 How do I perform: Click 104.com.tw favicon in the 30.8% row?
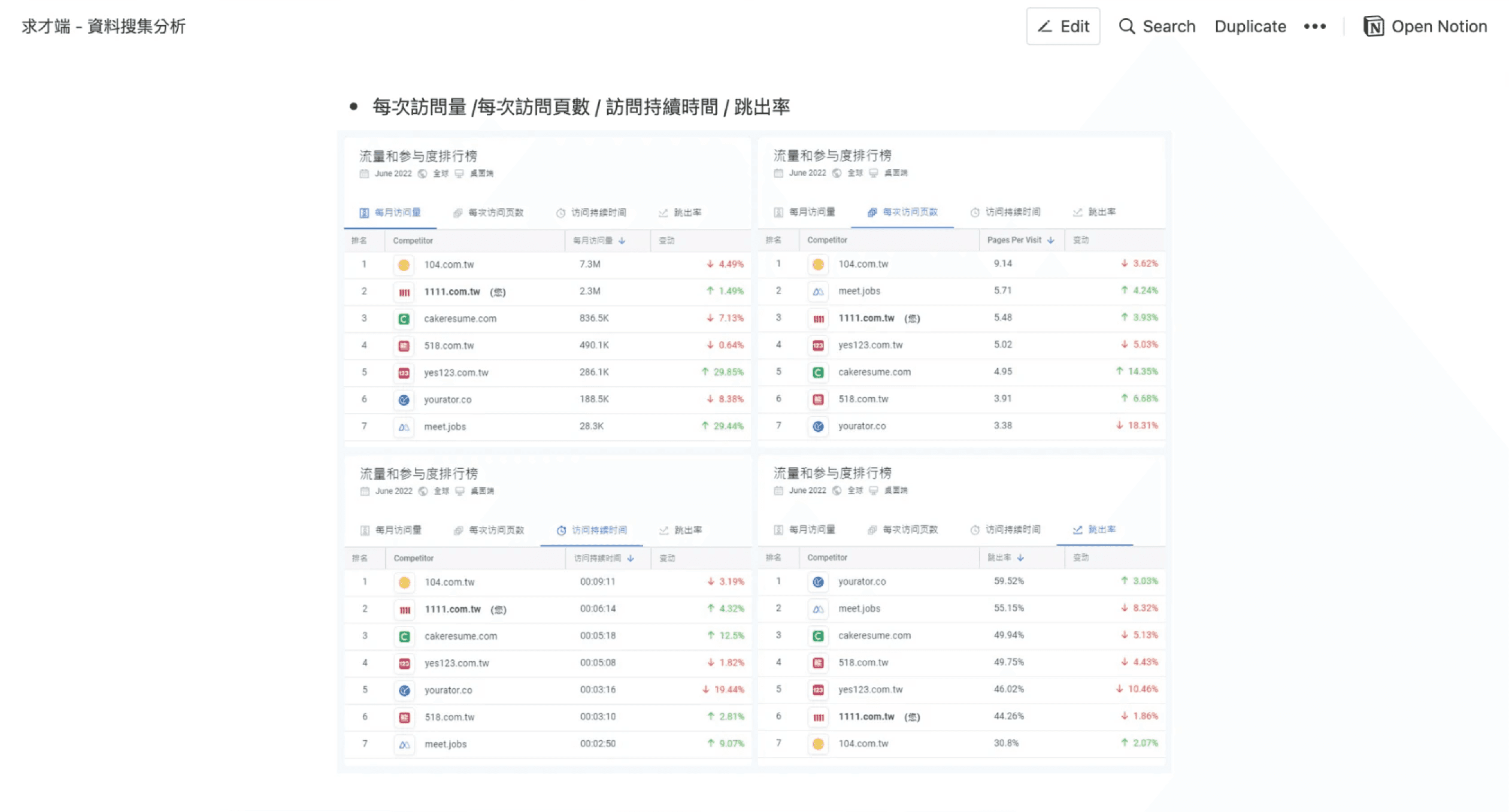point(818,744)
